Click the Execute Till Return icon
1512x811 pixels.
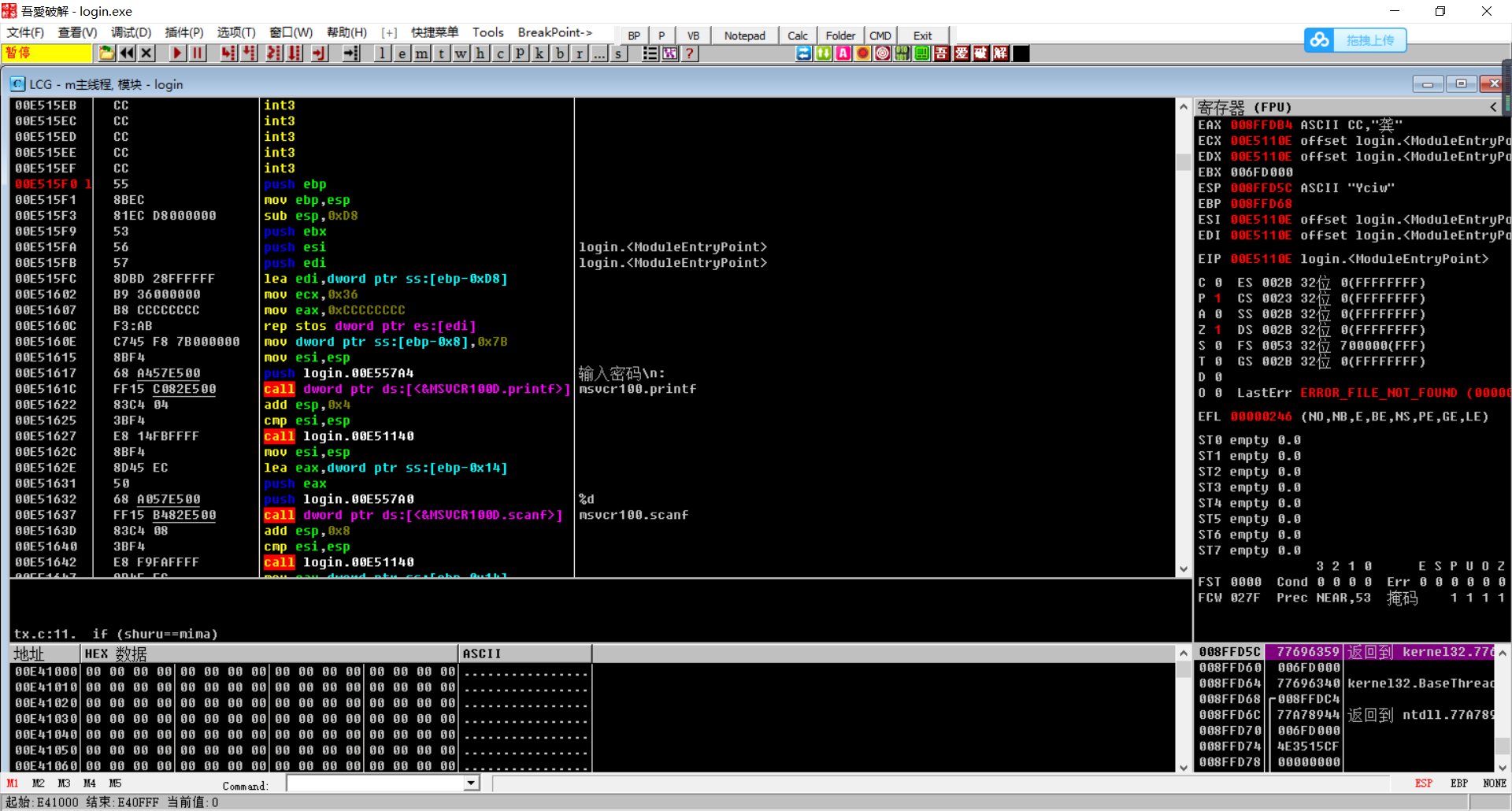point(318,54)
